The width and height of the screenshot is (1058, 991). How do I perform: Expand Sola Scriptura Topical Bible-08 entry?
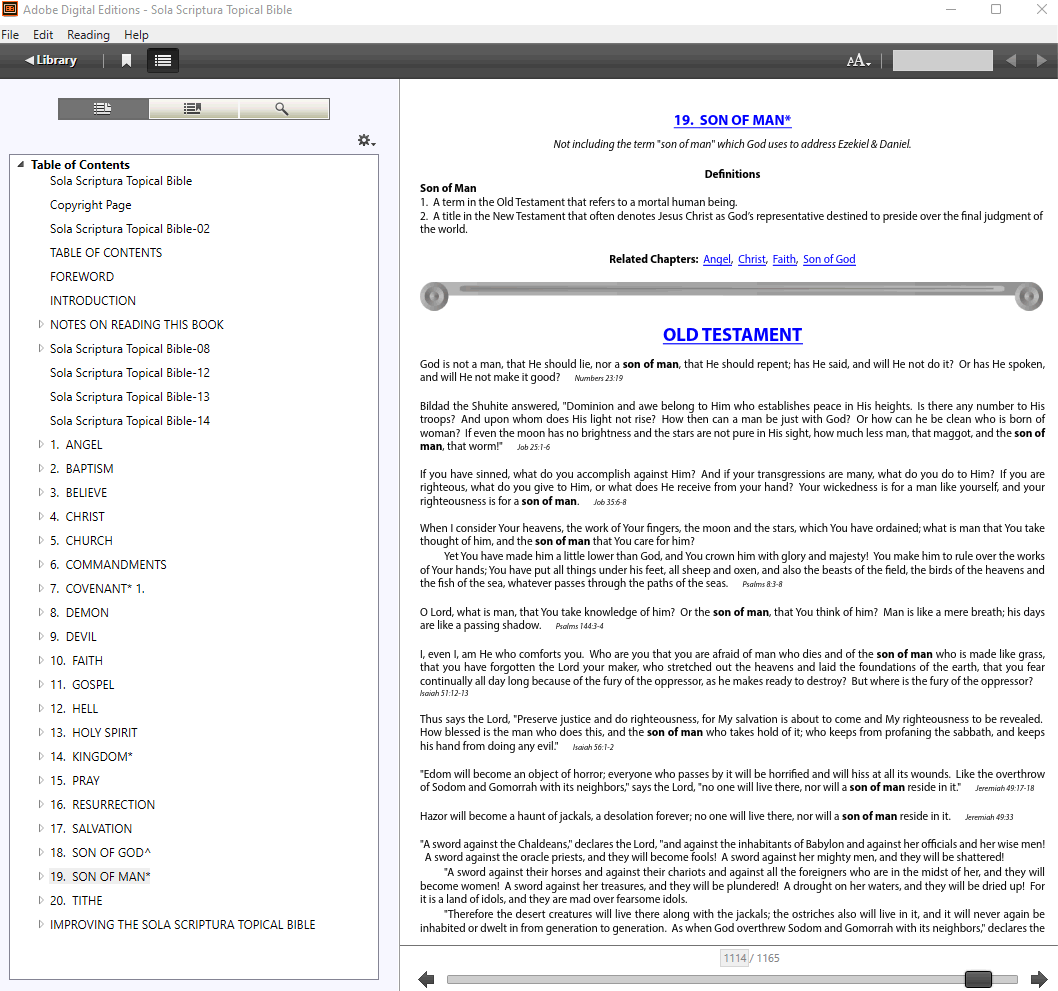click(40, 348)
